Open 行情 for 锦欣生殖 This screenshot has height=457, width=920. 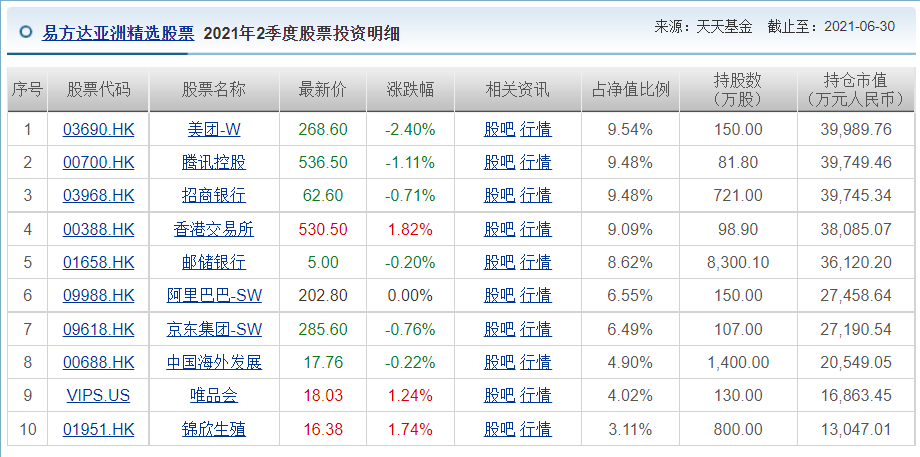click(x=536, y=429)
